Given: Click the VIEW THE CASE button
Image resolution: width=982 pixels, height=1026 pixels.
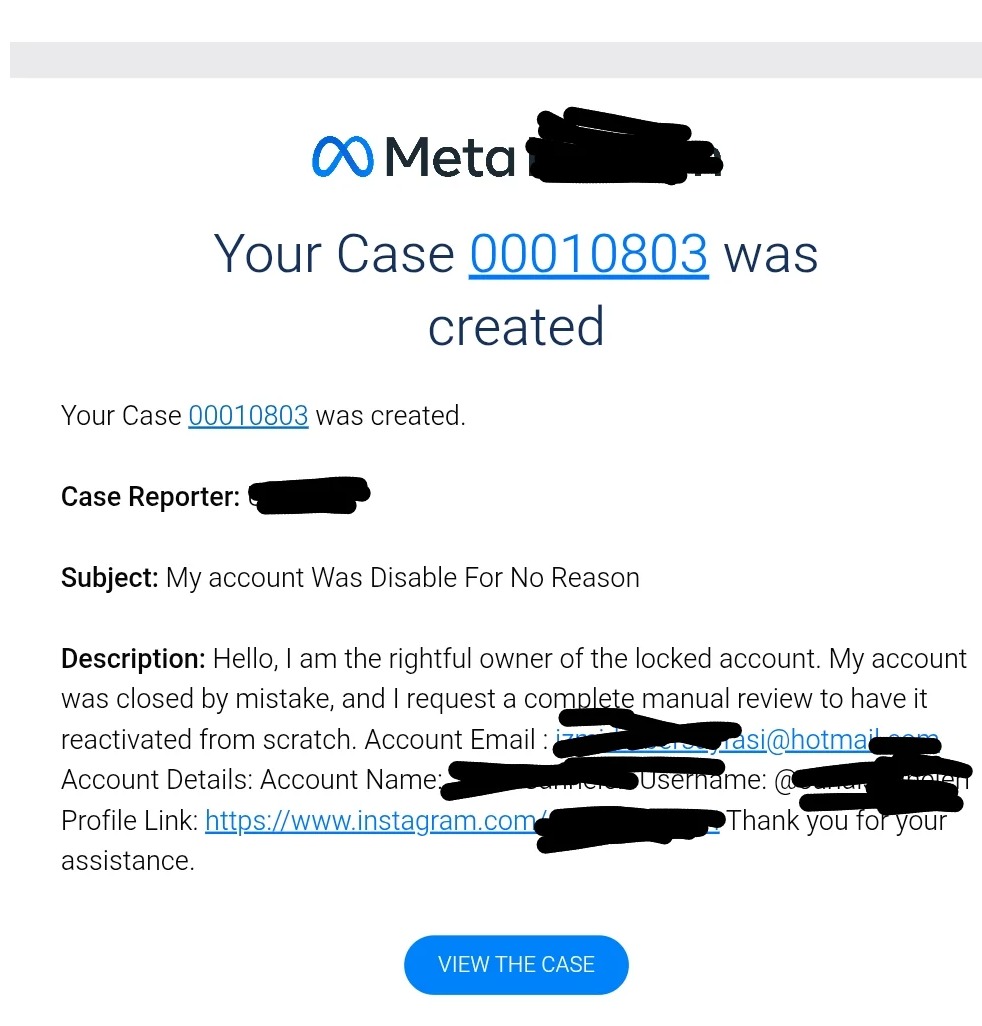Looking at the screenshot, I should [516, 964].
